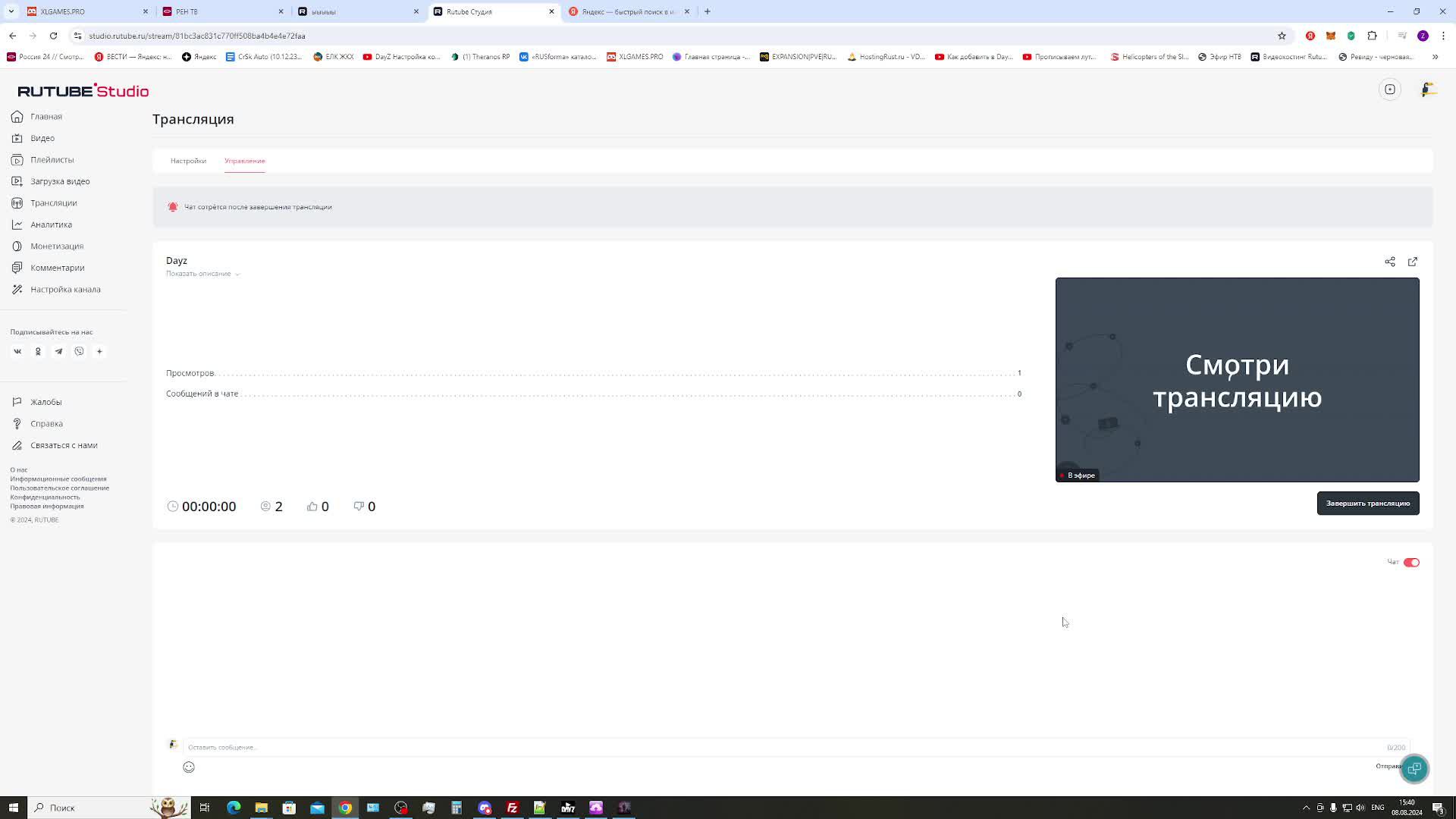Open the Telegram social link icon
The height and width of the screenshot is (819, 1456).
point(58,351)
